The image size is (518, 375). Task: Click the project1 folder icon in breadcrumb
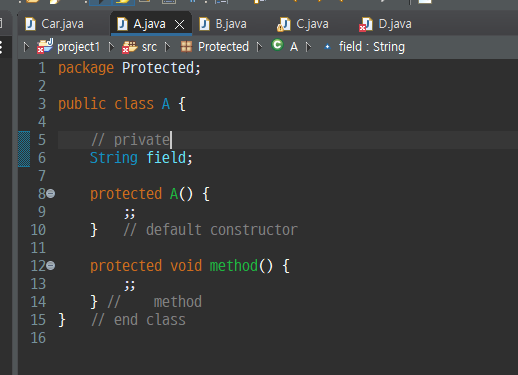pos(45,46)
